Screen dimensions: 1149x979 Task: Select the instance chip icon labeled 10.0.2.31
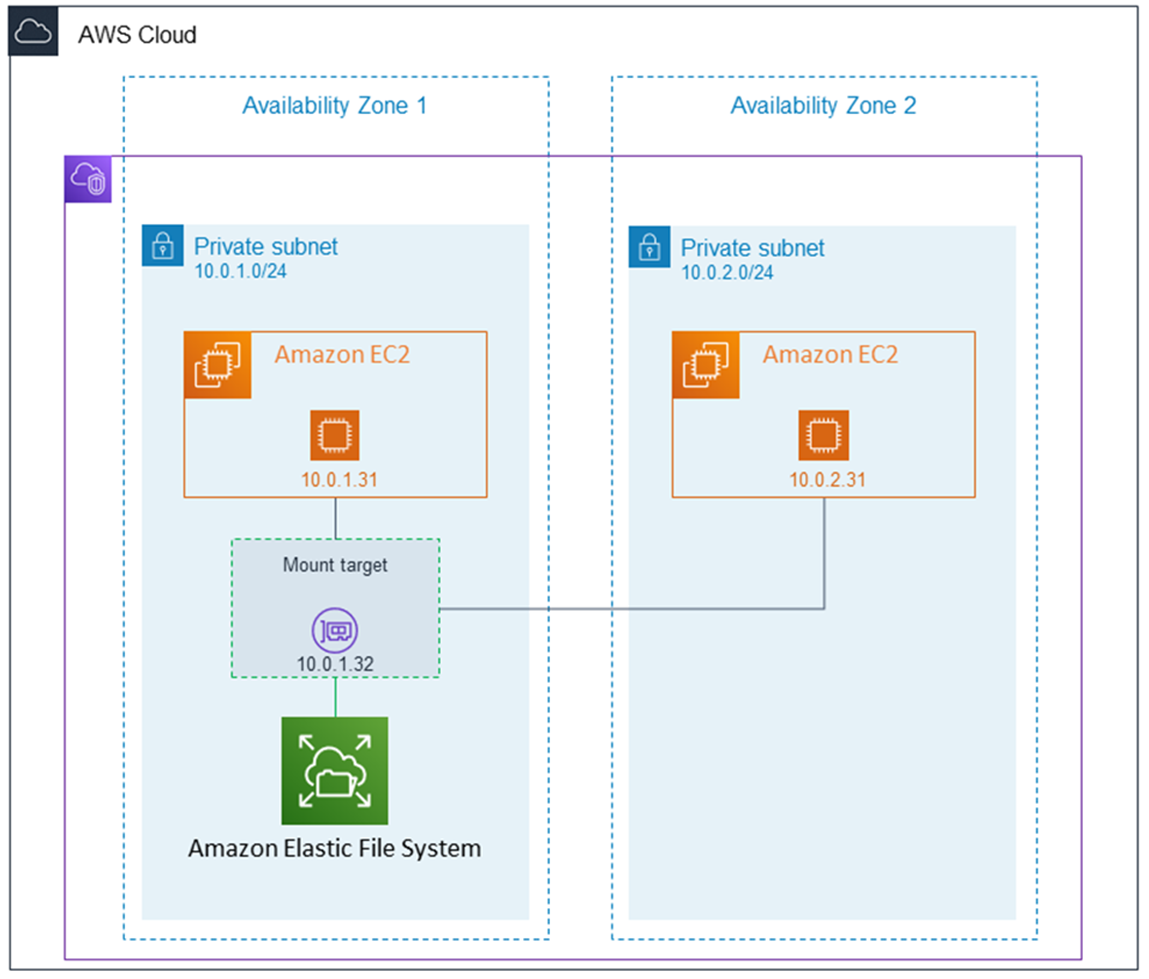[822, 434]
